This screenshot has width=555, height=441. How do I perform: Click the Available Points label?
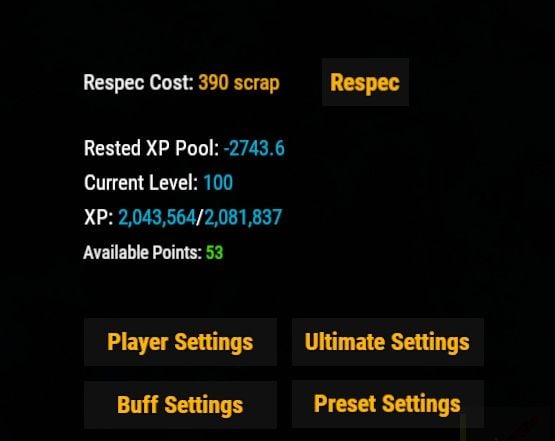click(143, 252)
